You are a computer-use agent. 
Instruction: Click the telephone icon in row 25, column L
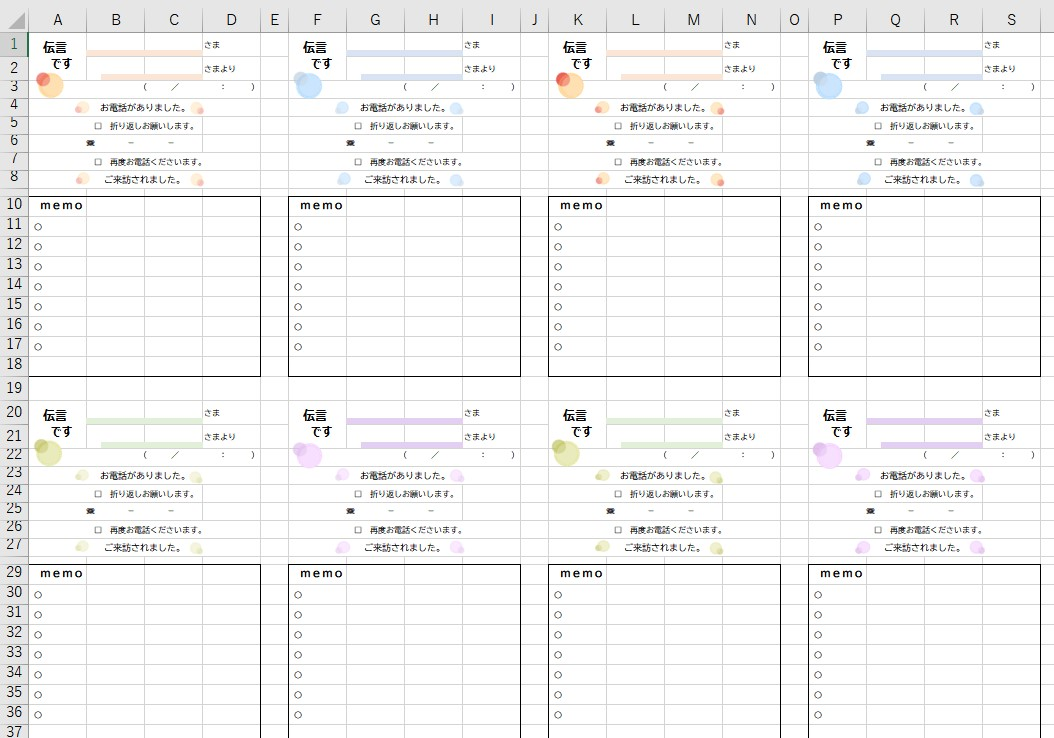pyautogui.click(x=611, y=511)
